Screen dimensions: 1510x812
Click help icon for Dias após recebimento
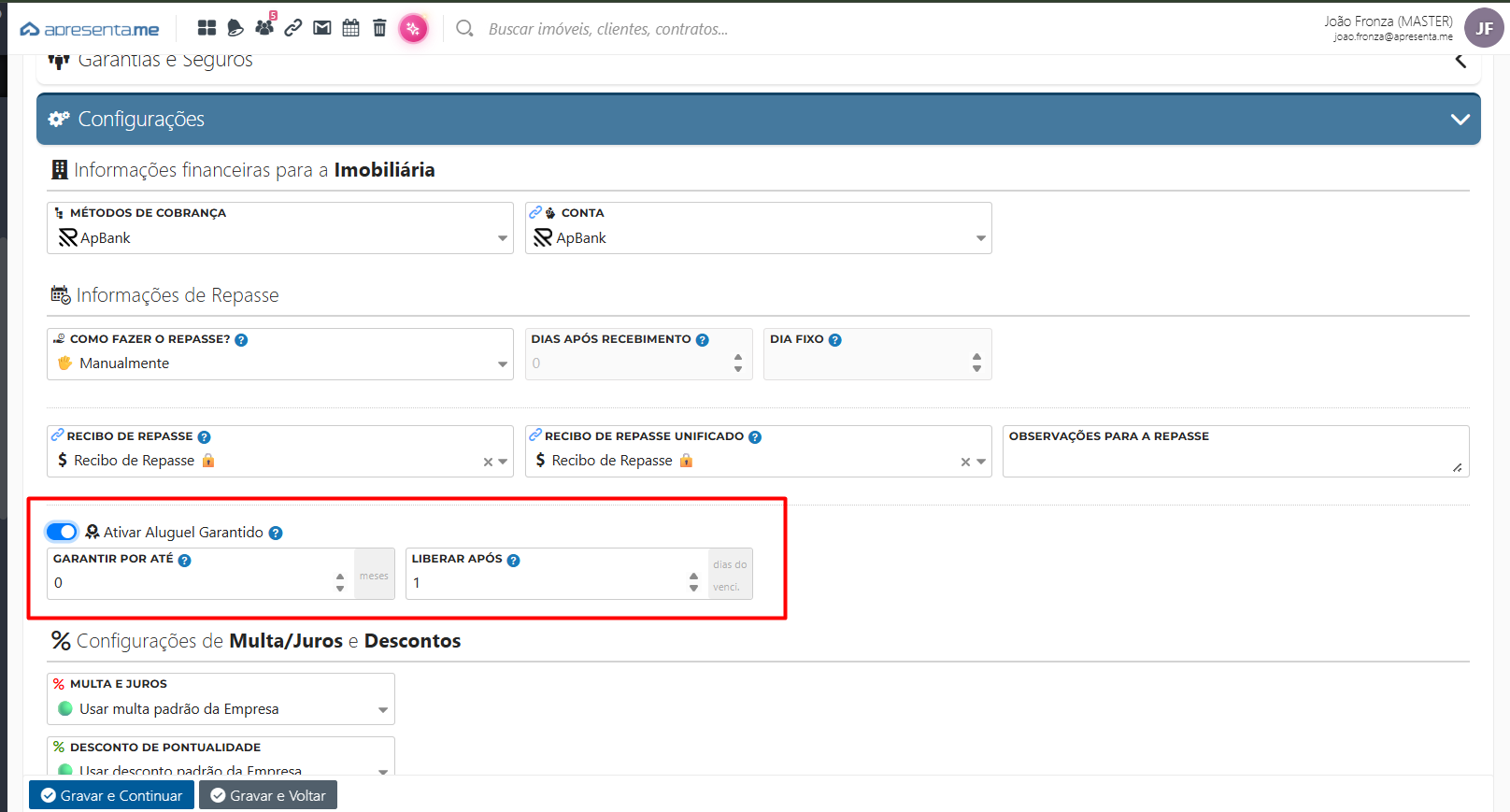(703, 340)
